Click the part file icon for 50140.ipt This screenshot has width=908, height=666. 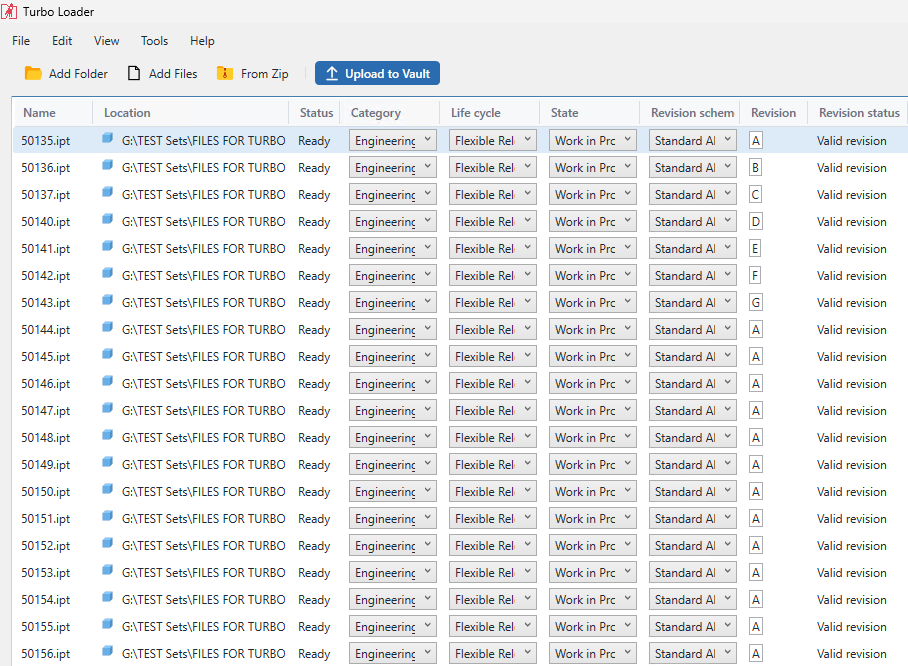(x=107, y=219)
